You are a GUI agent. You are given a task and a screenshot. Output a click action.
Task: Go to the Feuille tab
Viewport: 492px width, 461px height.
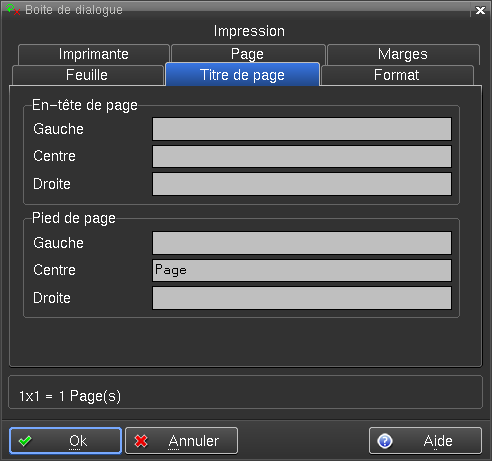pyautogui.click(x=87, y=75)
